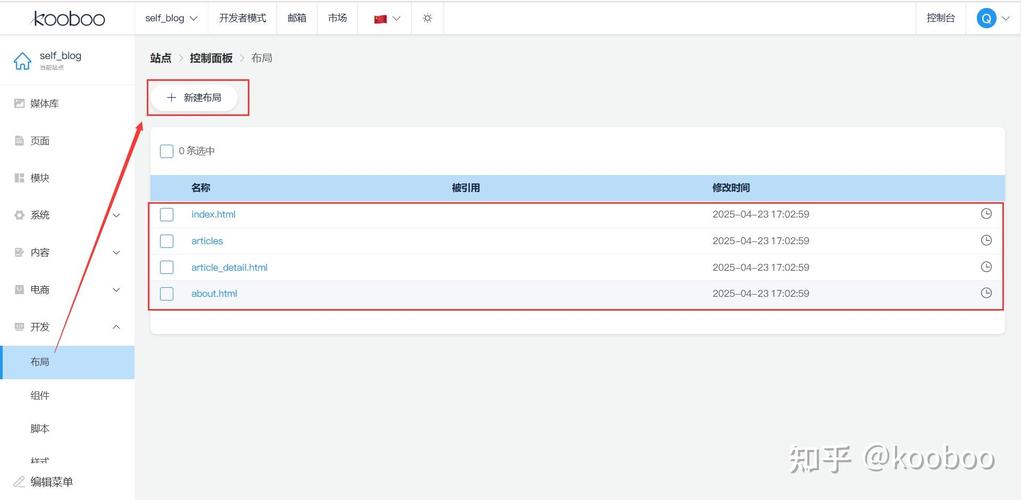This screenshot has width=1021, height=500.
Task: Expand the 电商 menu chevron
Action: click(117, 290)
